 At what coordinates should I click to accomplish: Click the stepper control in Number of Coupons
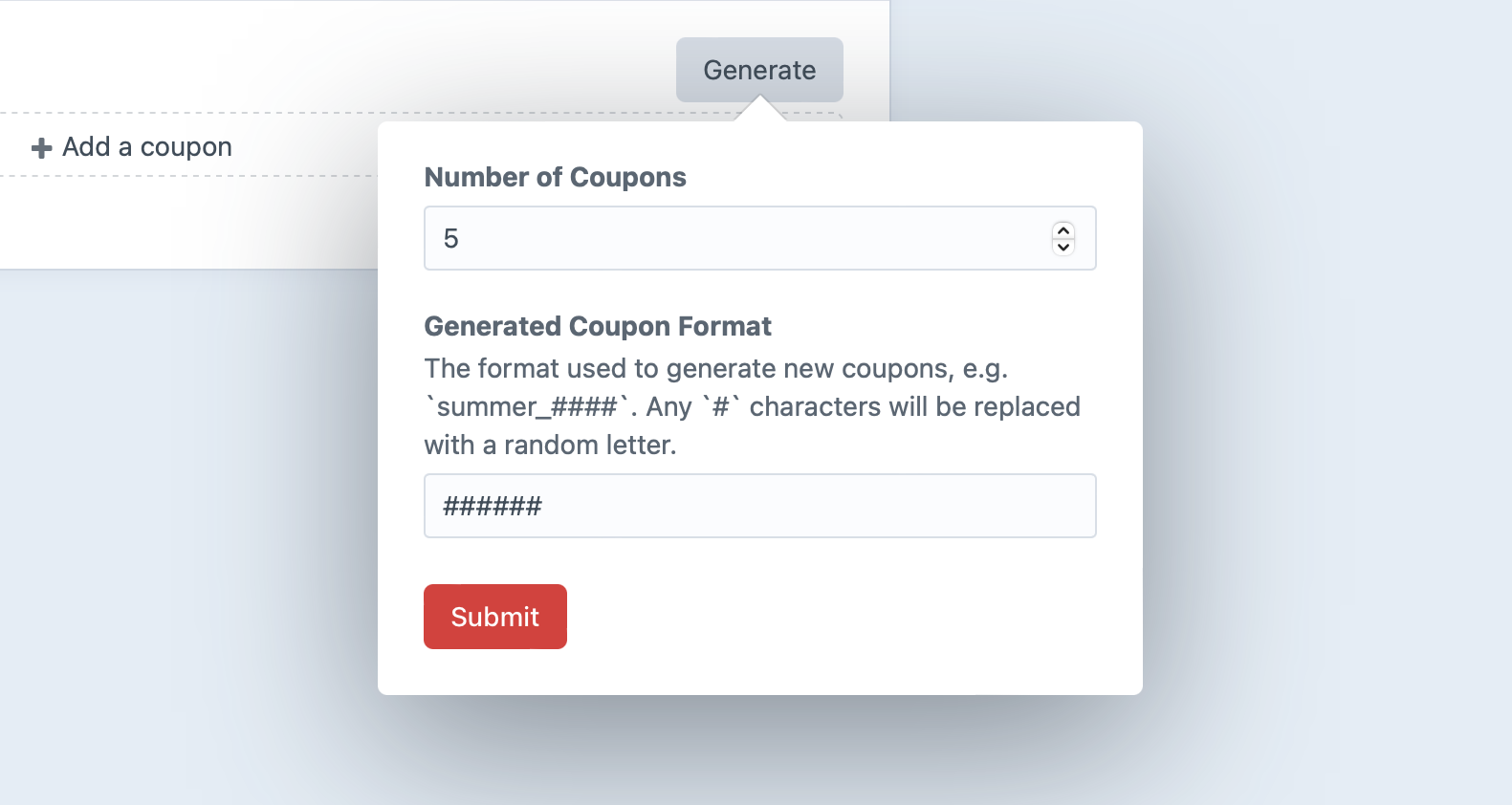[1063, 238]
